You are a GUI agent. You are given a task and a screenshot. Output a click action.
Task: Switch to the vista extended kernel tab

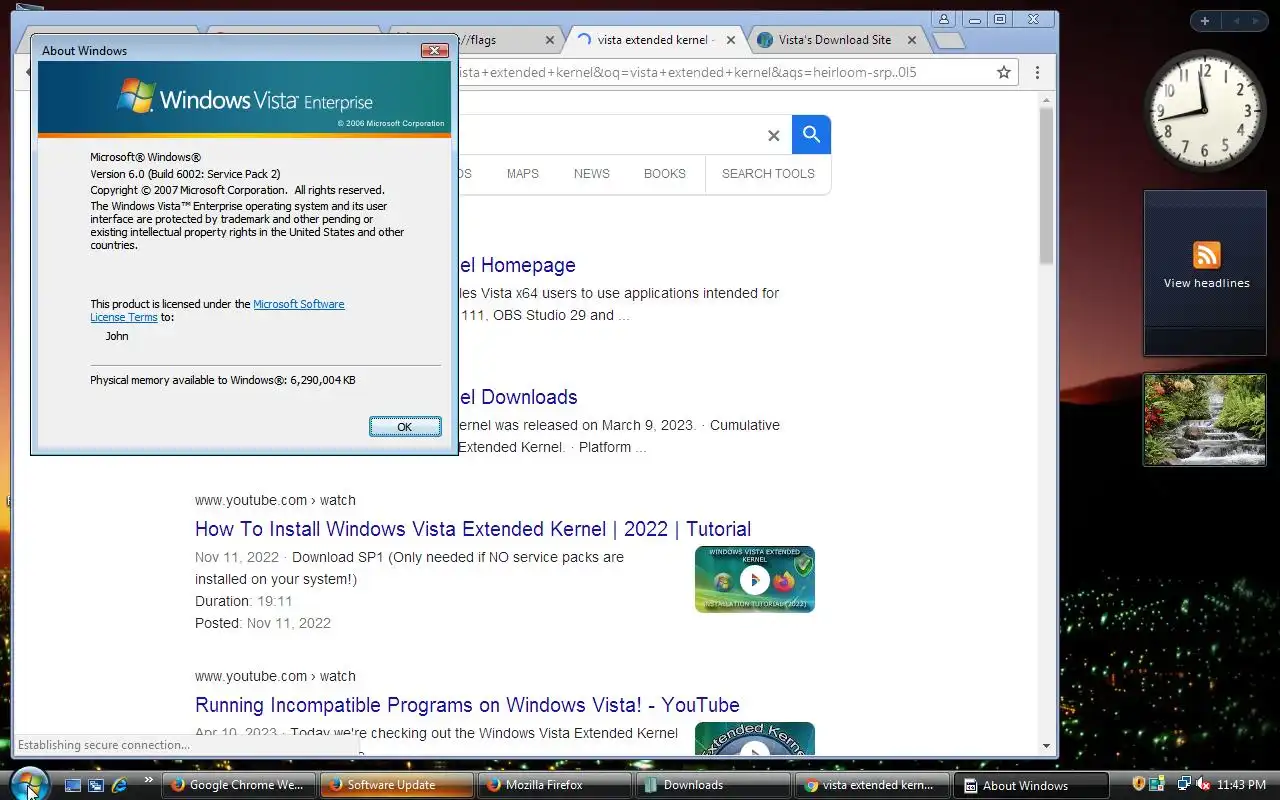pos(652,40)
